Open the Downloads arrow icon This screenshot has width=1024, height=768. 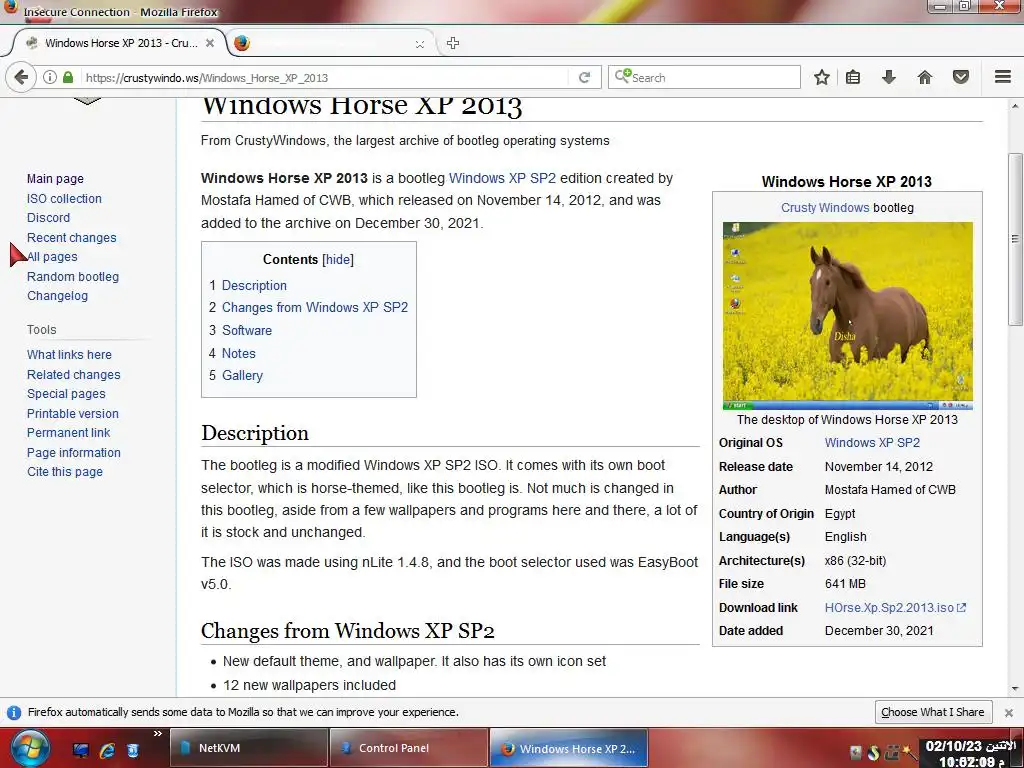coord(888,77)
